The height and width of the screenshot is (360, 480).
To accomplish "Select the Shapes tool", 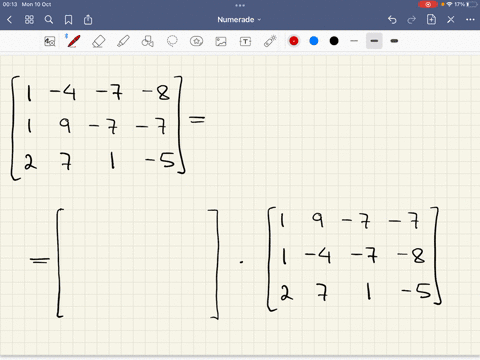I will click(x=148, y=41).
